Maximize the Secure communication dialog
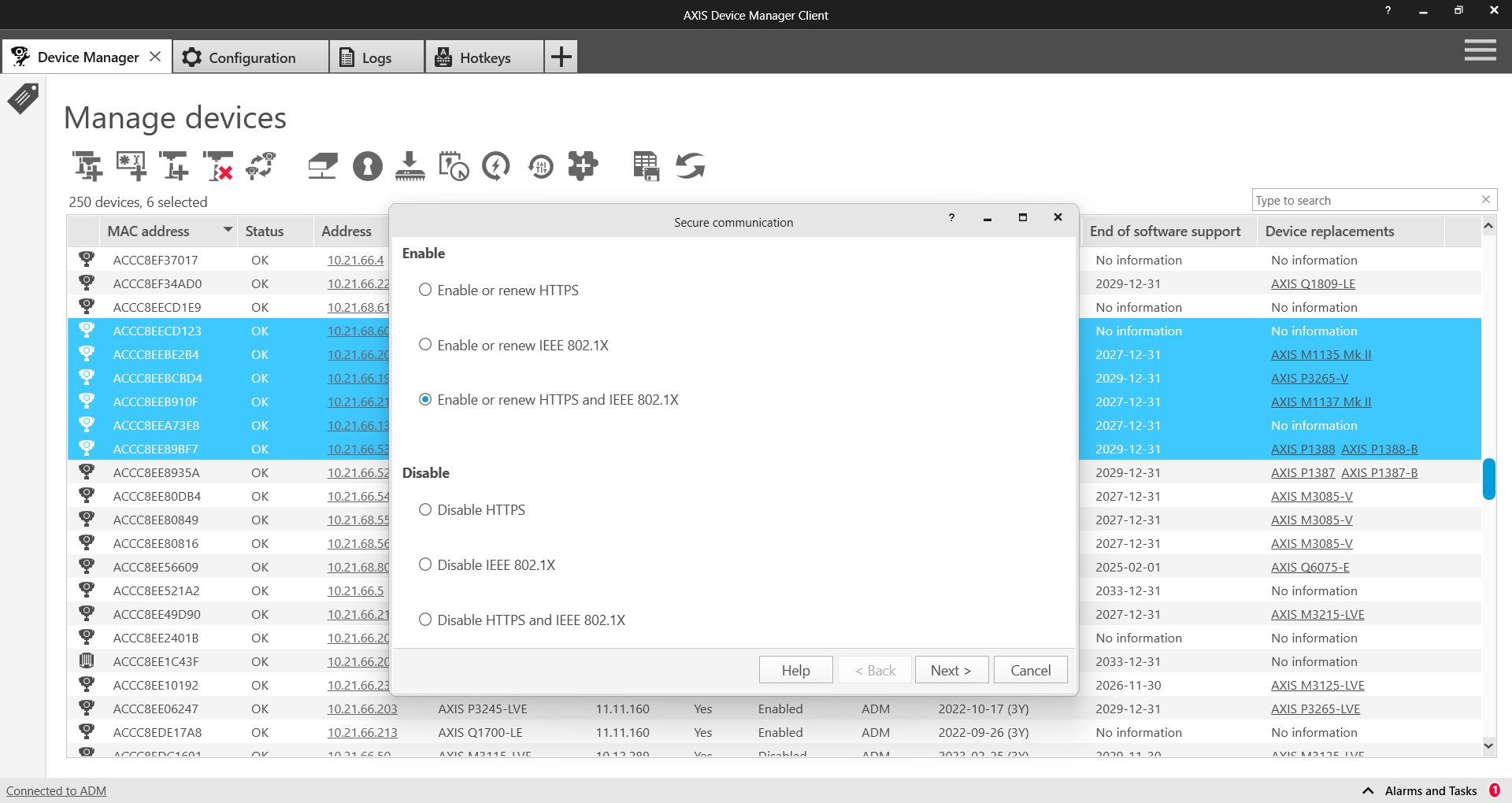Viewport: 1512px width, 803px height. [x=1022, y=217]
